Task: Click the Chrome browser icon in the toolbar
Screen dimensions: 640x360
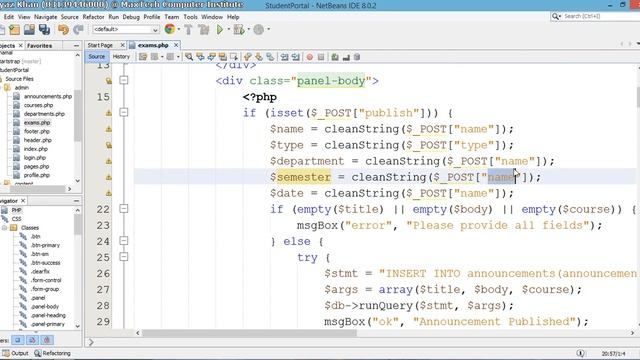Action: [170, 29]
